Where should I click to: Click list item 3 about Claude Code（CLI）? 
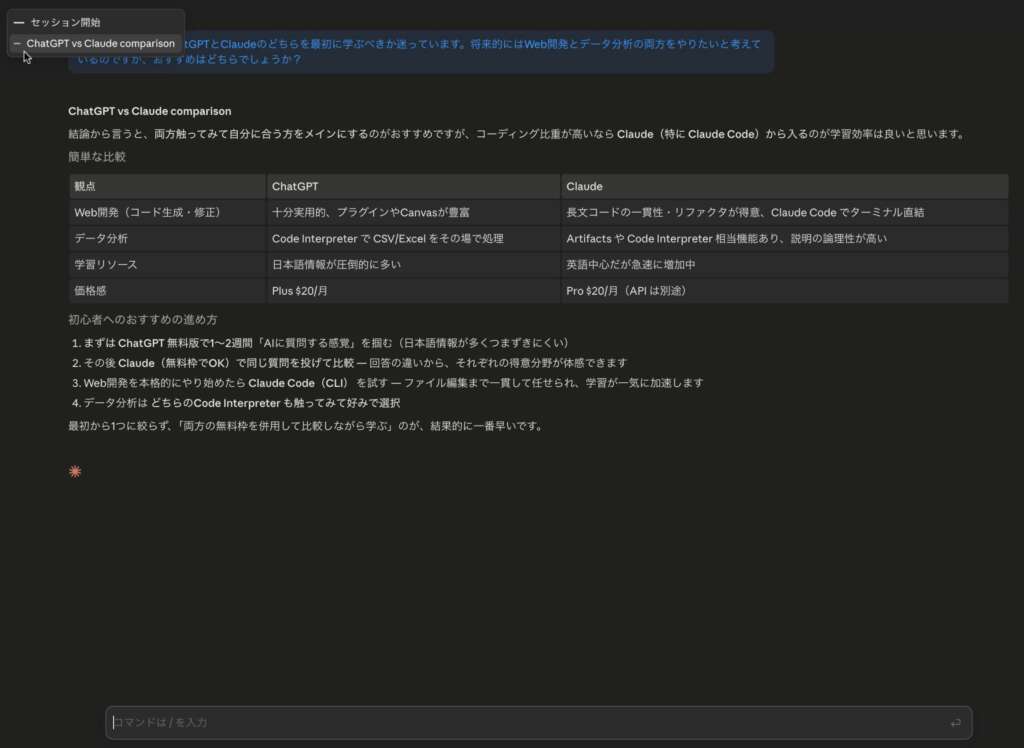point(388,383)
